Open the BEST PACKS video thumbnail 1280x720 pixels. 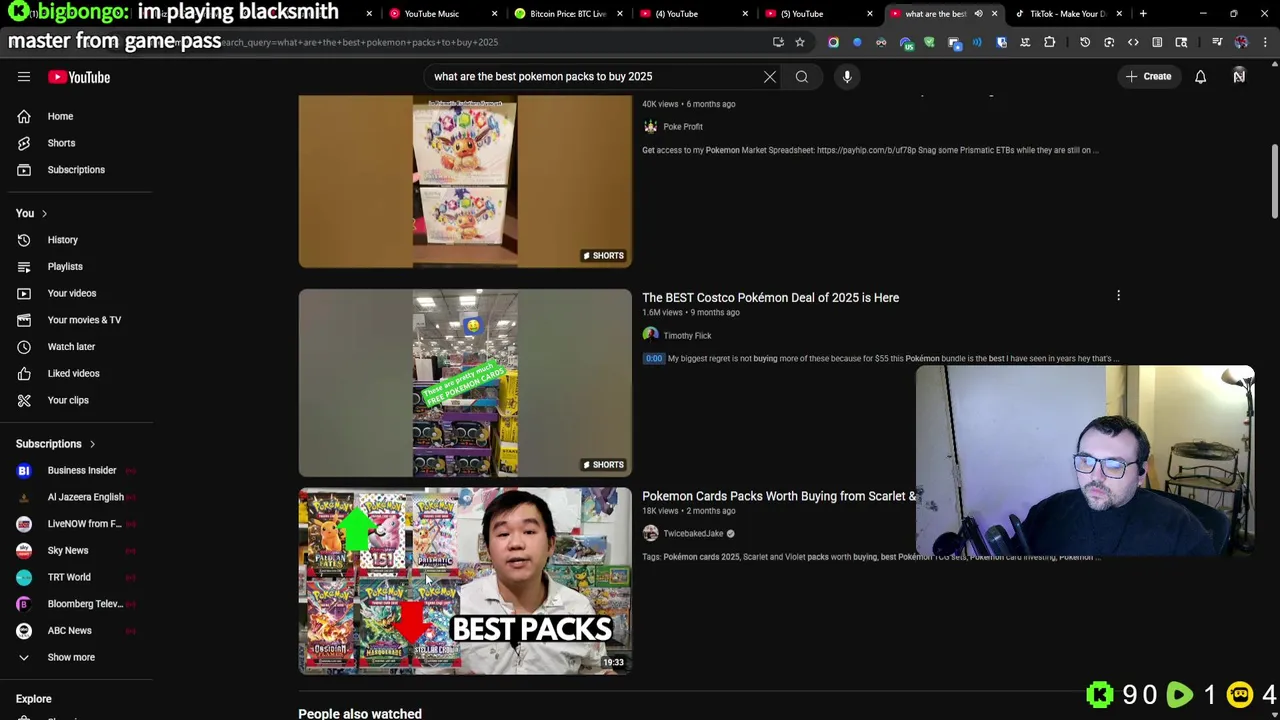(465, 581)
